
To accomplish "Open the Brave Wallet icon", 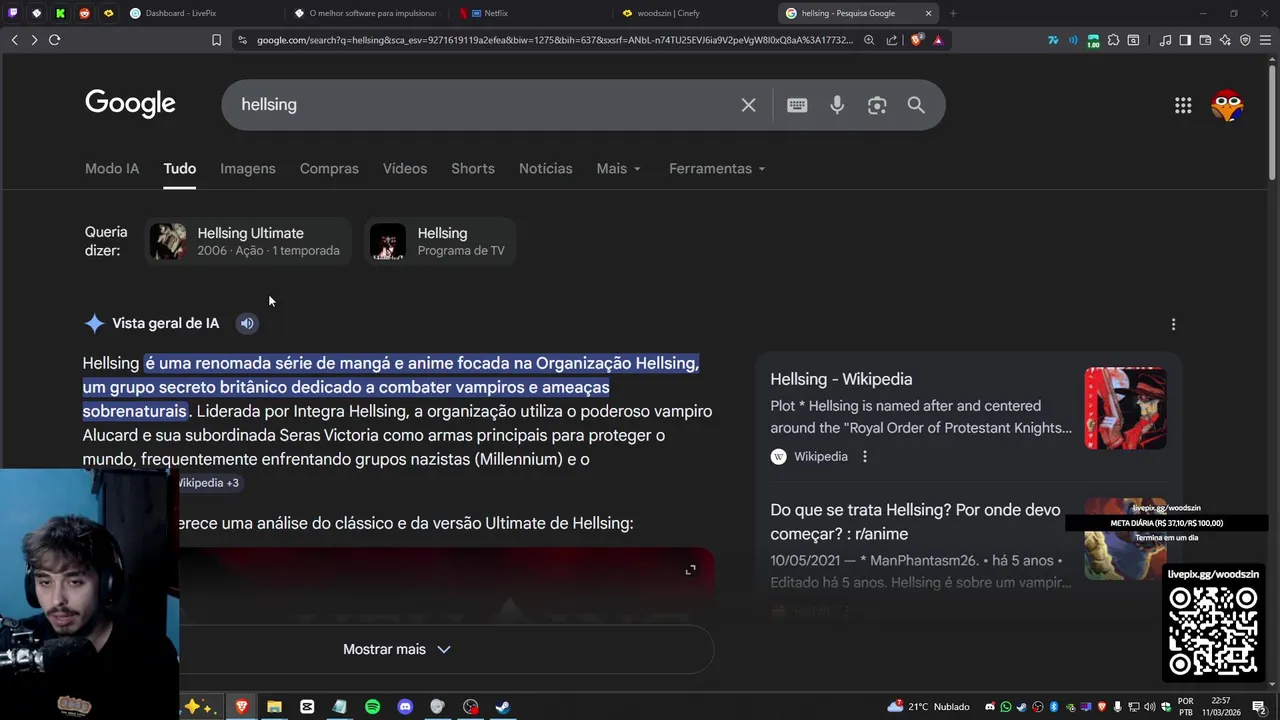I will 1205,40.
